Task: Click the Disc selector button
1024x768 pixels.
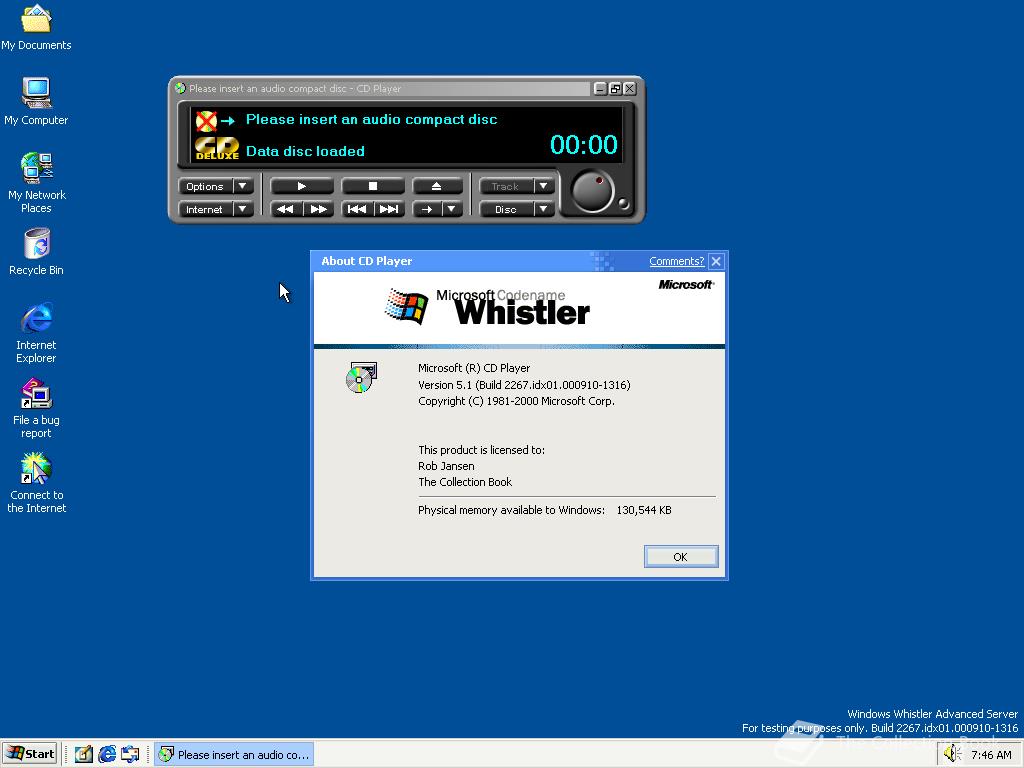Action: 505,209
